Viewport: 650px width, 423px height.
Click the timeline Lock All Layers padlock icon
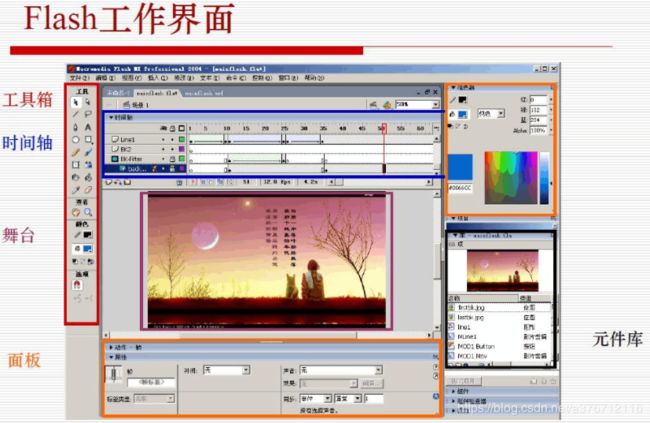pyautogui.click(x=172, y=129)
